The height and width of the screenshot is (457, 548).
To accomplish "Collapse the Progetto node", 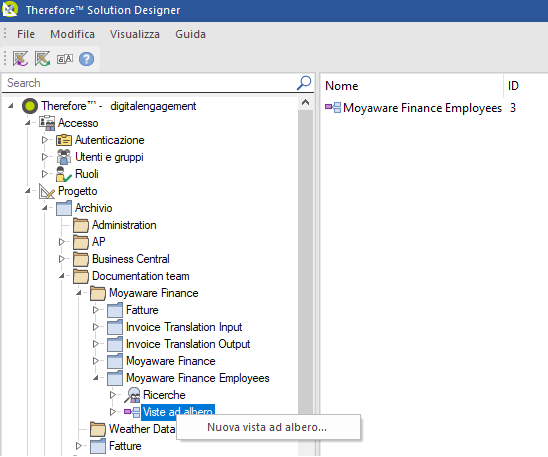I will tap(28, 191).
